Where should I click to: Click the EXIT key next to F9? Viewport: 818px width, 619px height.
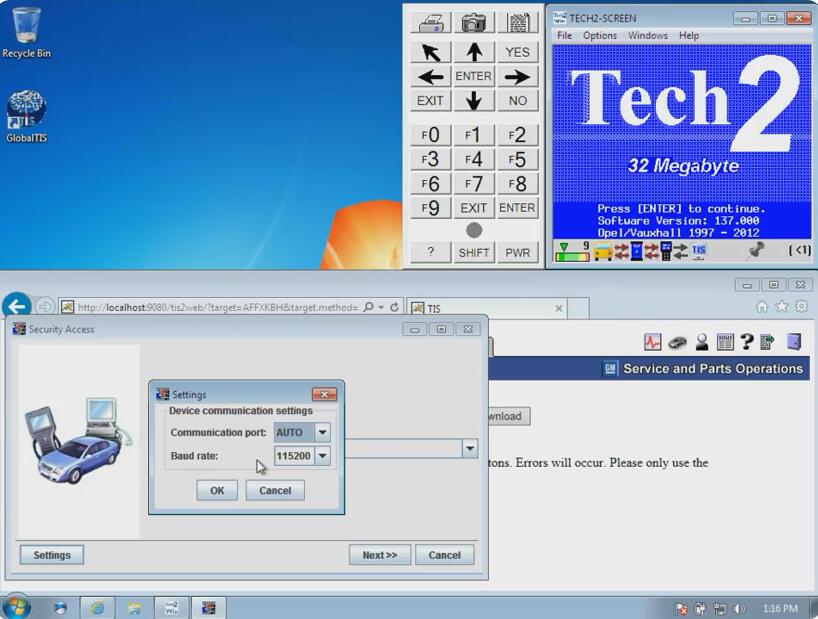point(474,208)
